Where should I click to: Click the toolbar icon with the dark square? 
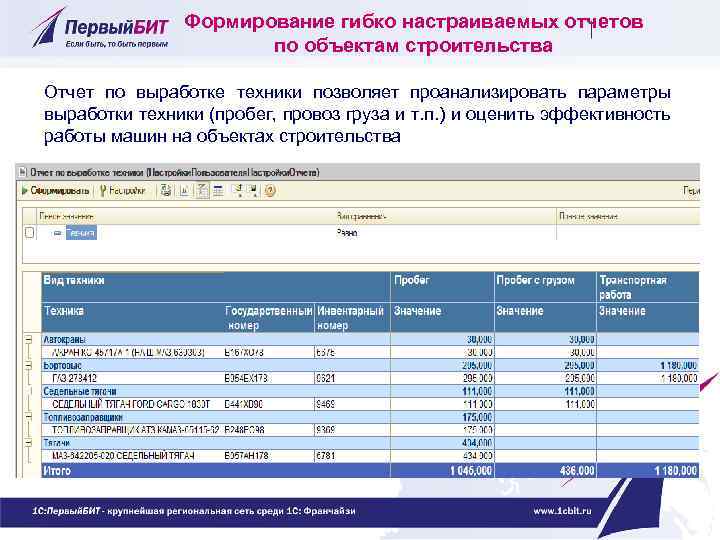click(253, 191)
